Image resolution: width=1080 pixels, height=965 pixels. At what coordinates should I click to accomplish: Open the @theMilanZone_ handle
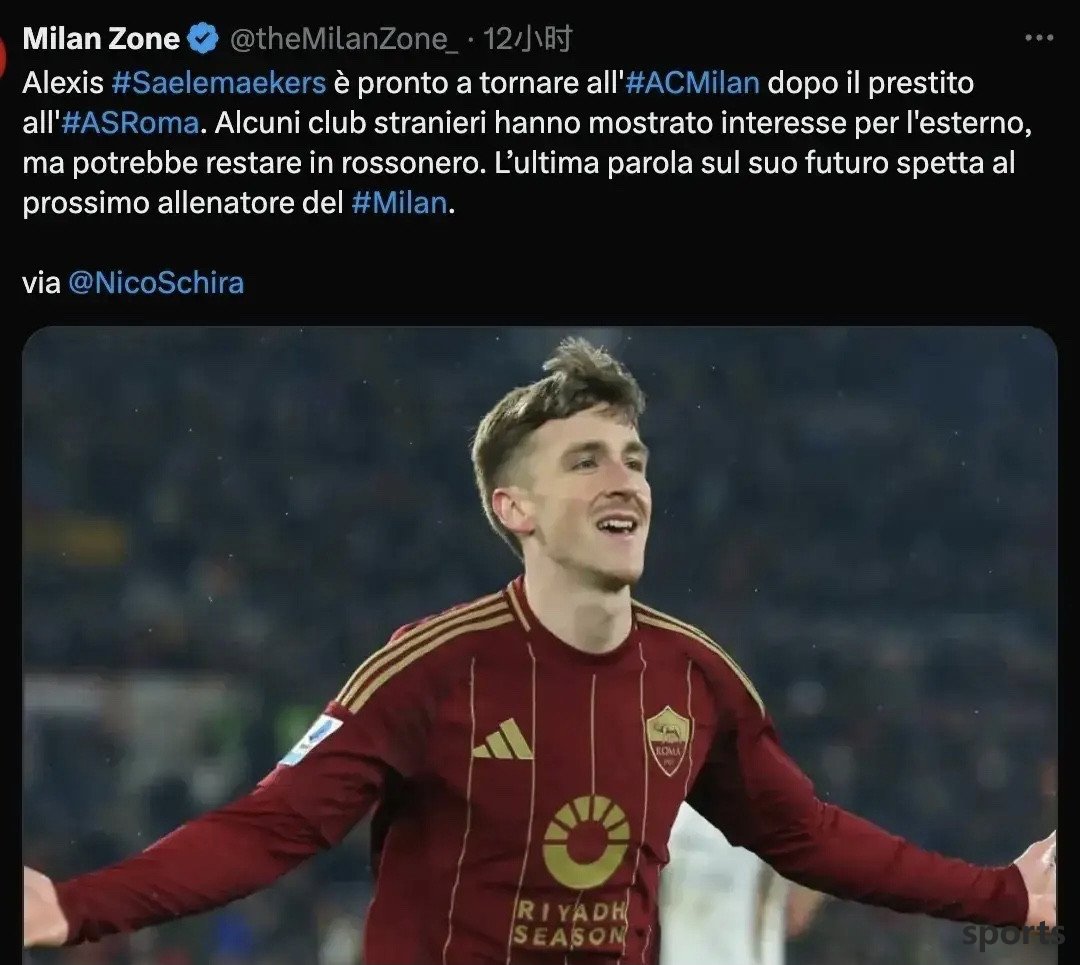click(x=344, y=39)
